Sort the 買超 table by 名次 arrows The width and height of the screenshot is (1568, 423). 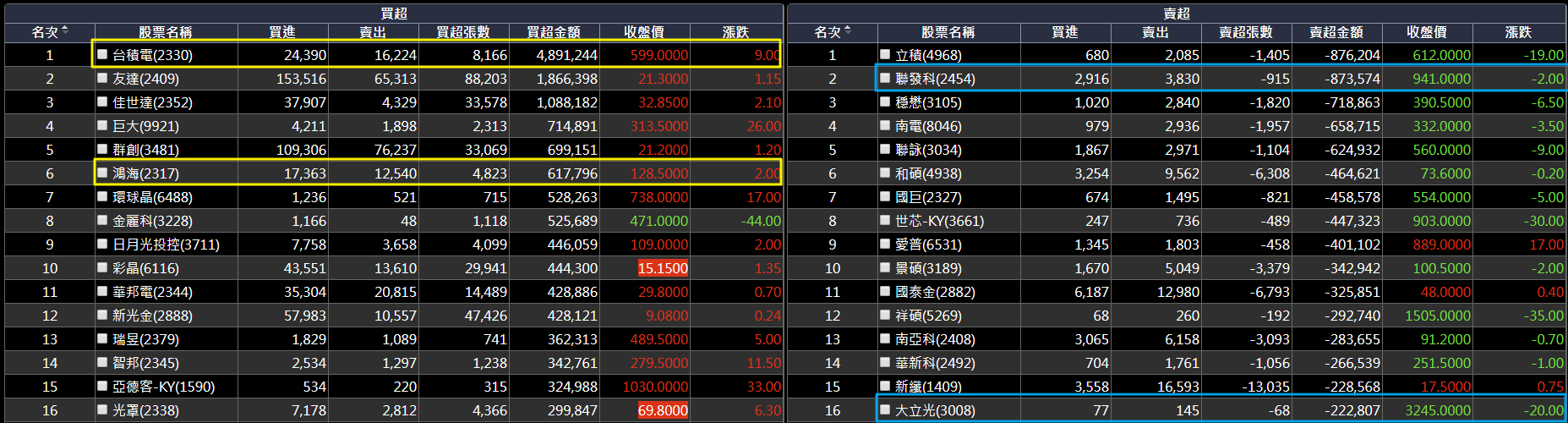click(x=65, y=30)
